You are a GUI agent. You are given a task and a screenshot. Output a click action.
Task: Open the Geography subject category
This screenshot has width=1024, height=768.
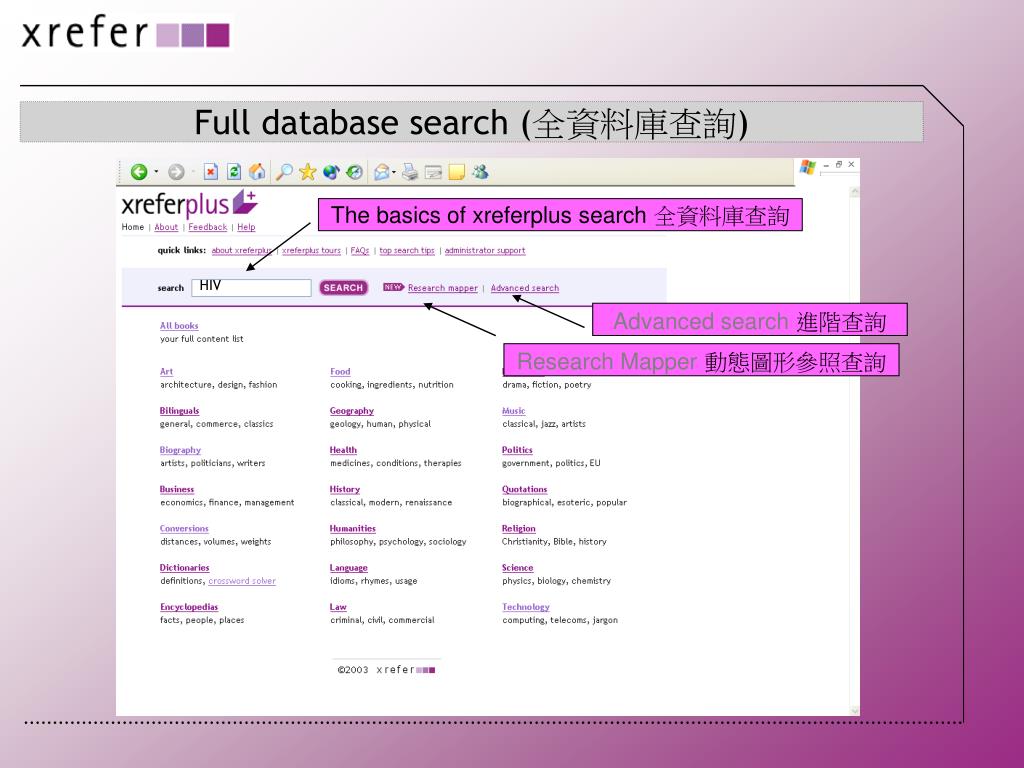click(352, 411)
